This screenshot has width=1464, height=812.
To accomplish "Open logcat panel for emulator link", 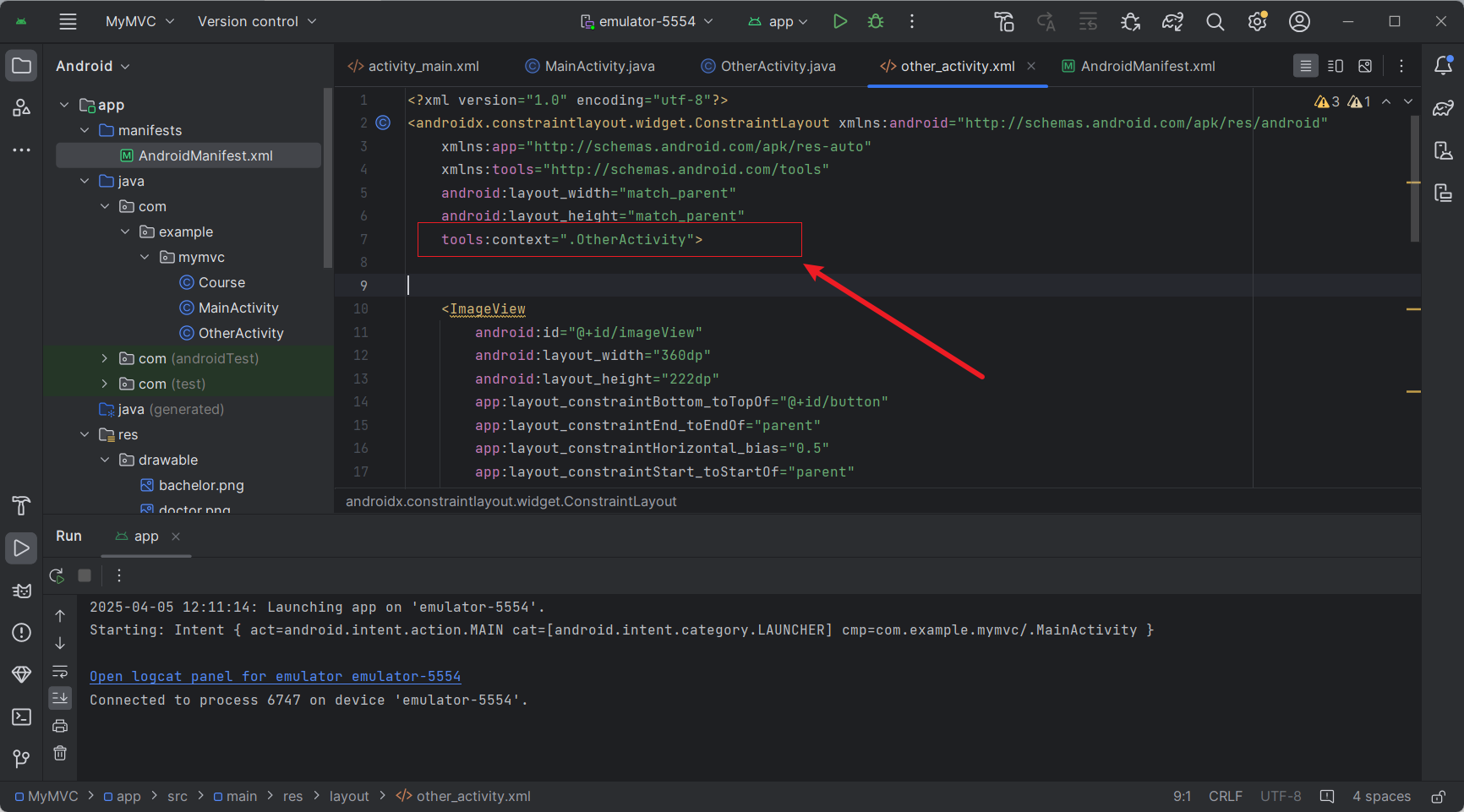I will pyautogui.click(x=276, y=676).
